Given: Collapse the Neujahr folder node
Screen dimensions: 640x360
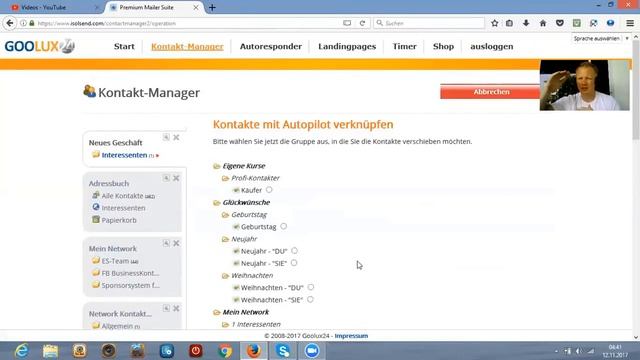Looking at the screenshot, I should coord(225,239).
